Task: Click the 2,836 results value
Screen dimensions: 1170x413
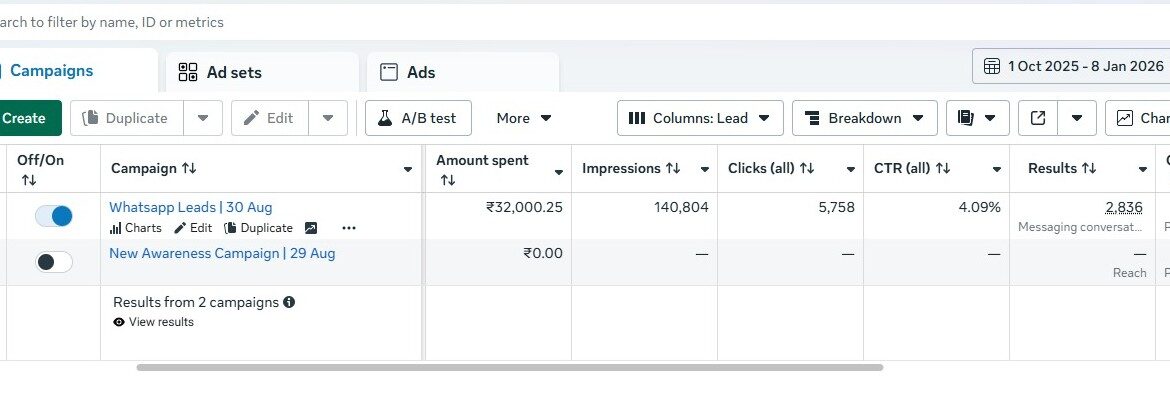Action: click(1124, 207)
